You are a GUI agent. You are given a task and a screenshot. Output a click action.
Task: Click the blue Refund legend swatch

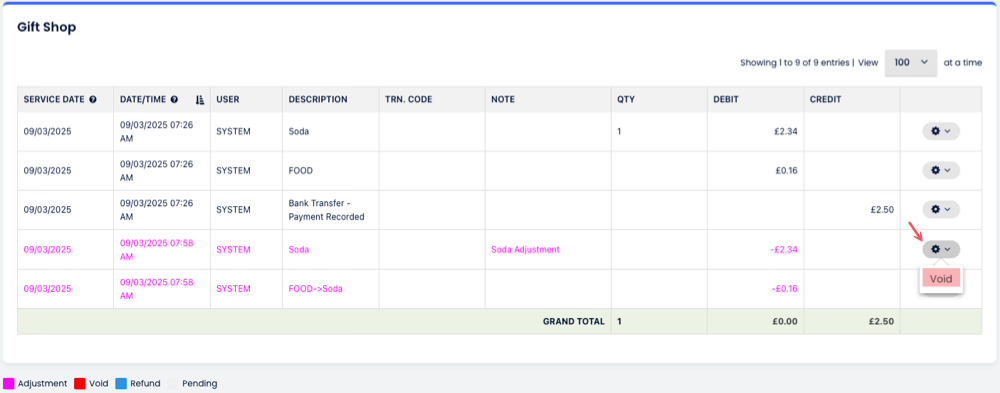coord(121,383)
